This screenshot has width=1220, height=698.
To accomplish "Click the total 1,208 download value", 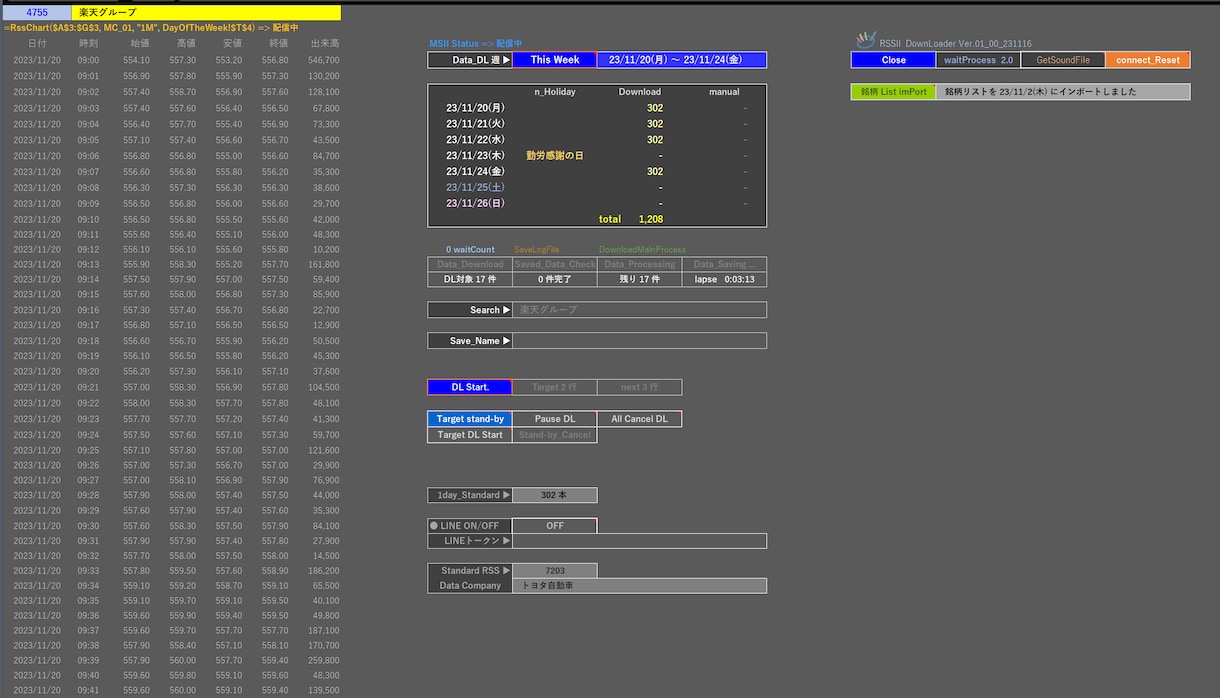I will [651, 219].
